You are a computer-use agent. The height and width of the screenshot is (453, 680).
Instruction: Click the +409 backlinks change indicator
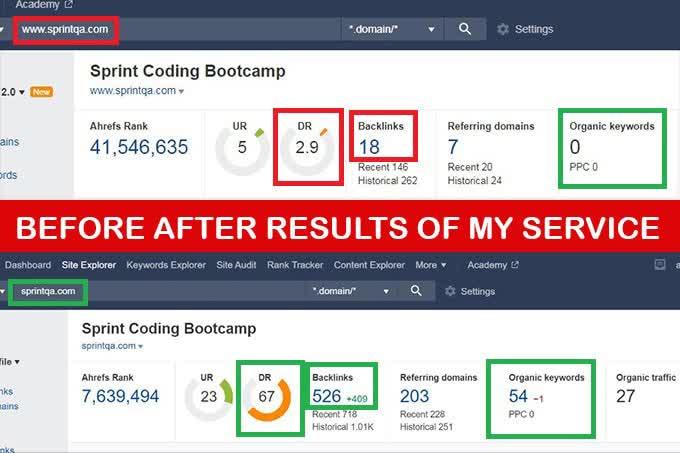click(x=357, y=399)
